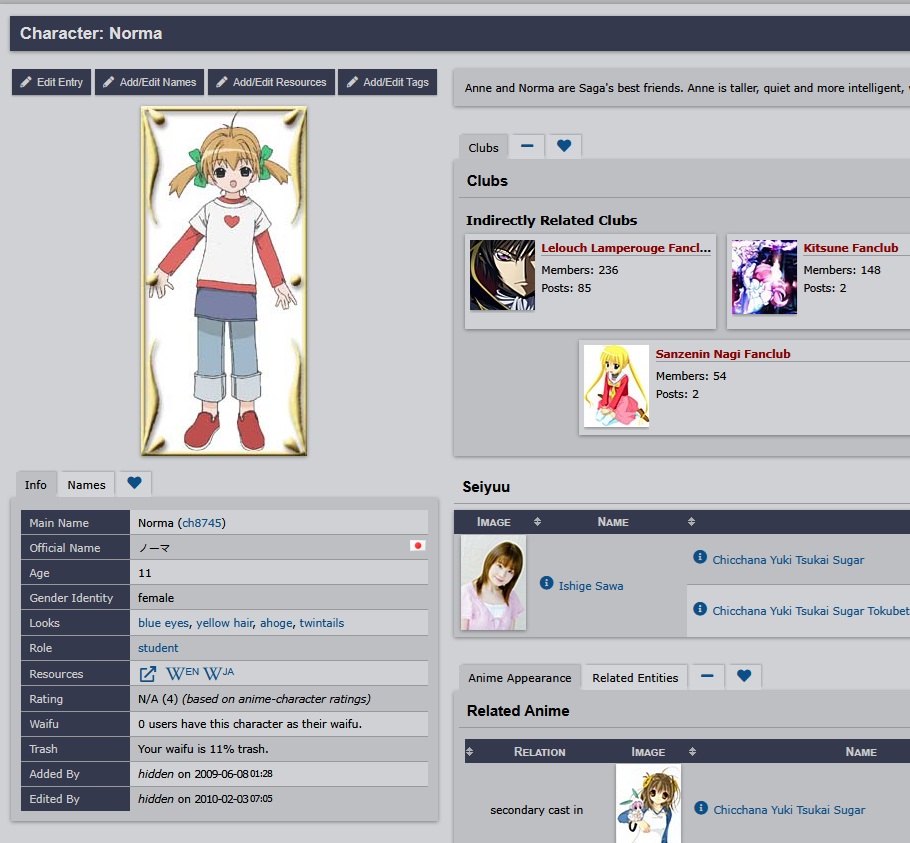910x843 pixels.
Task: Open the twintails tag
Action: click(x=322, y=623)
